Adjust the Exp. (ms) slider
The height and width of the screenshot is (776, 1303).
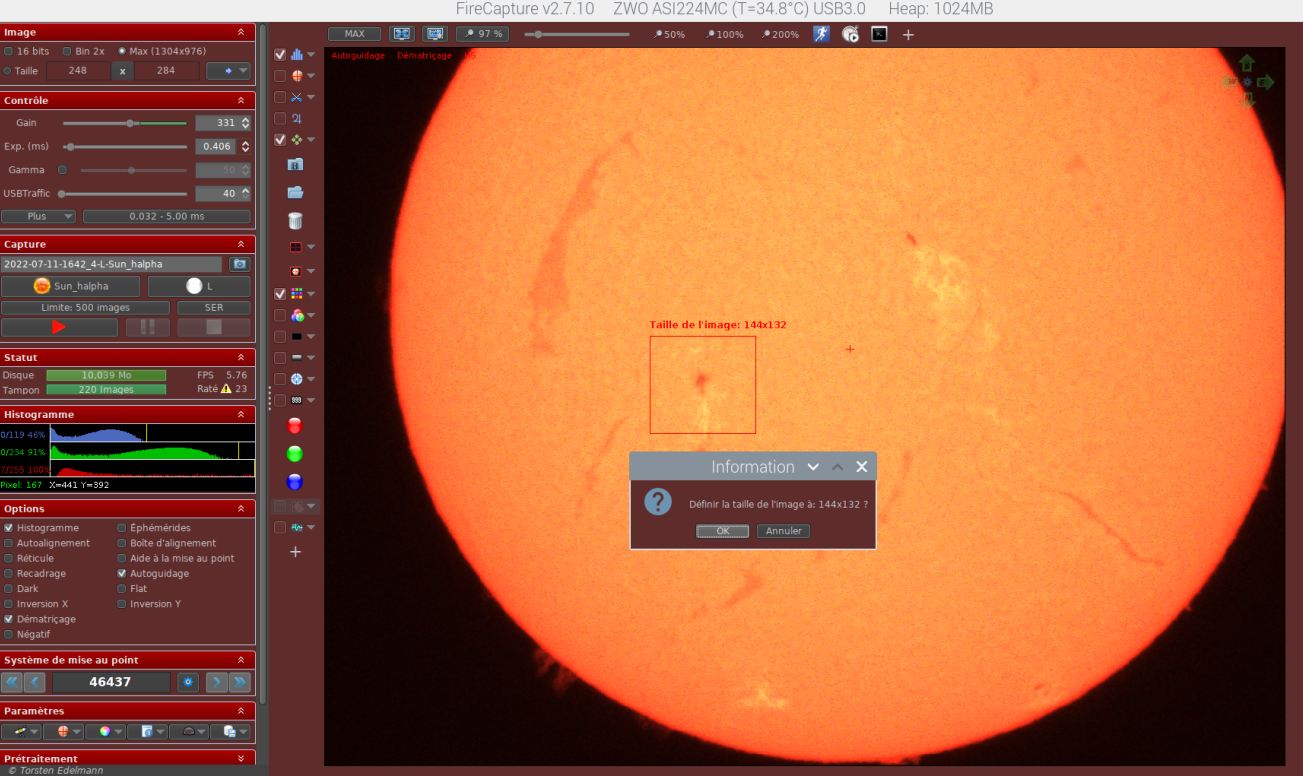pos(125,146)
